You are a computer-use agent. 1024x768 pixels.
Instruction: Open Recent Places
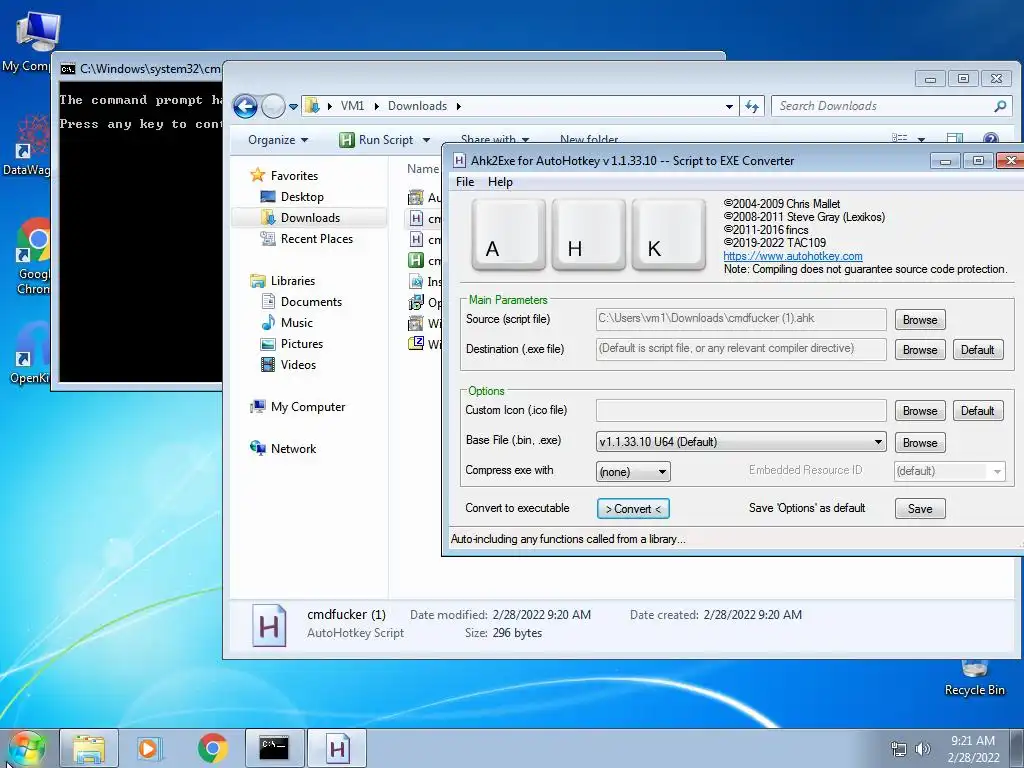click(x=316, y=239)
